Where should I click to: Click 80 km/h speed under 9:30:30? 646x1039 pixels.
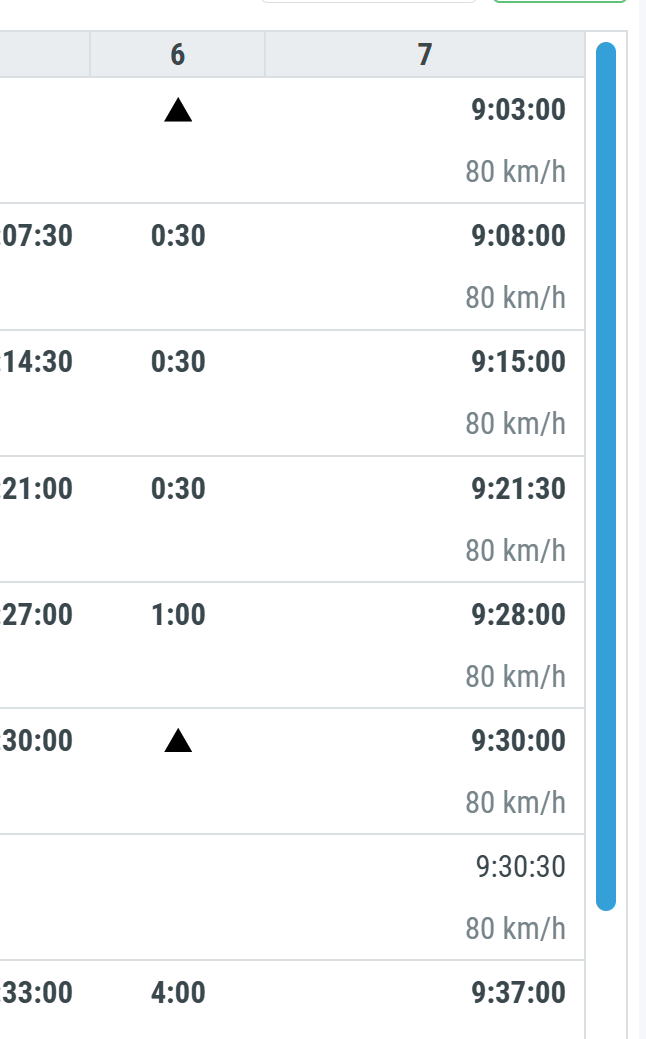tap(515, 929)
